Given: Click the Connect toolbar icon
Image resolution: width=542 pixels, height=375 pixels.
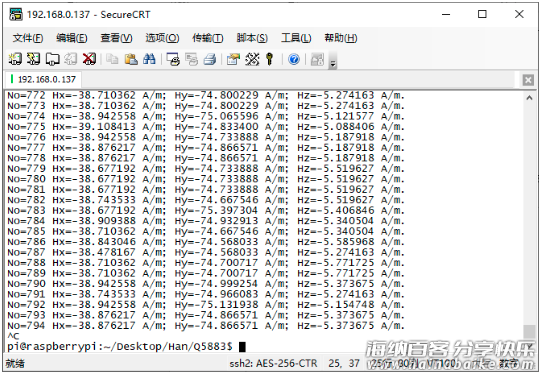Looking at the screenshot, I should tap(15, 59).
